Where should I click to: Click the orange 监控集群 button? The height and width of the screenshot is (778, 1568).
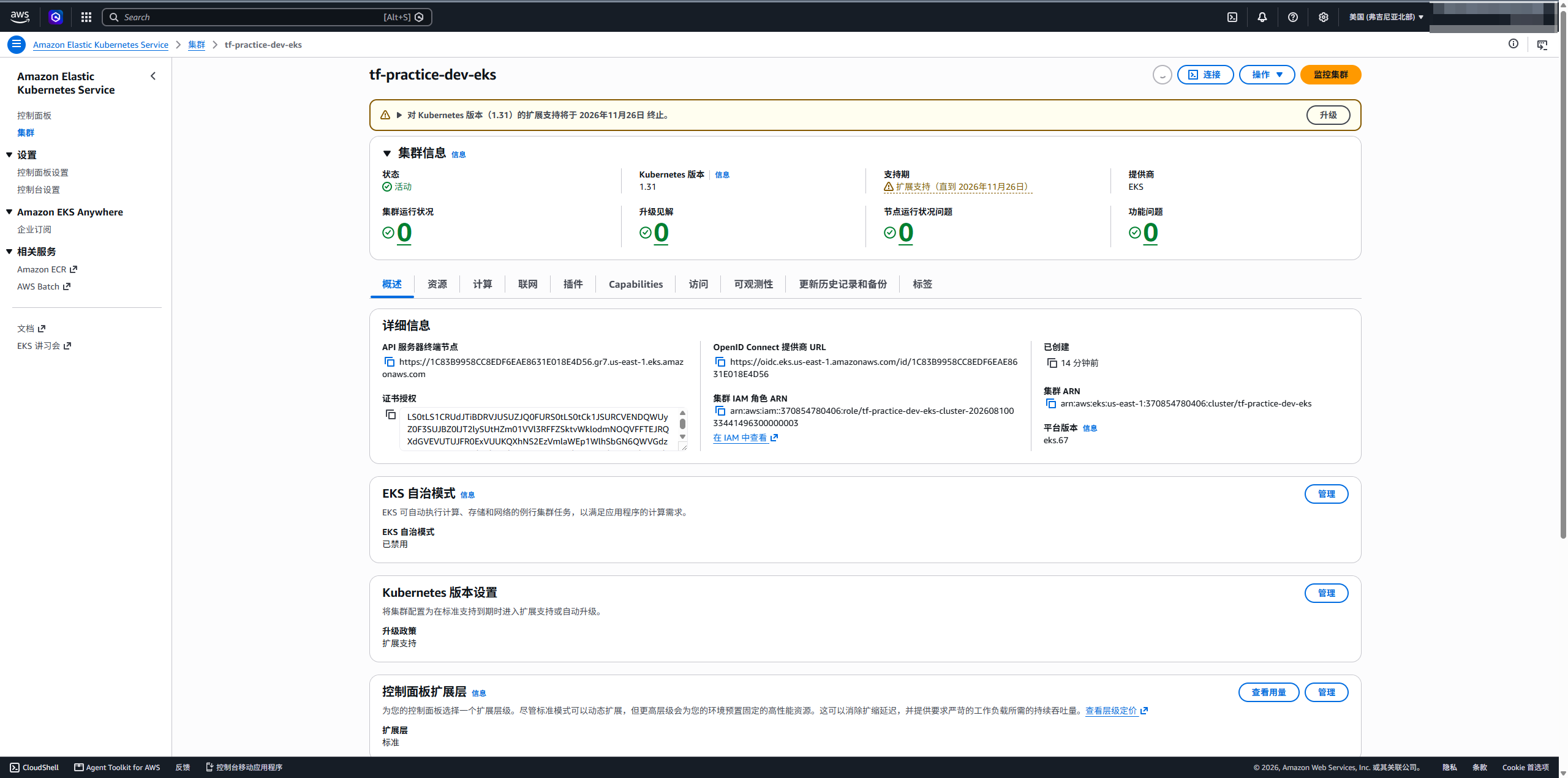click(1331, 75)
